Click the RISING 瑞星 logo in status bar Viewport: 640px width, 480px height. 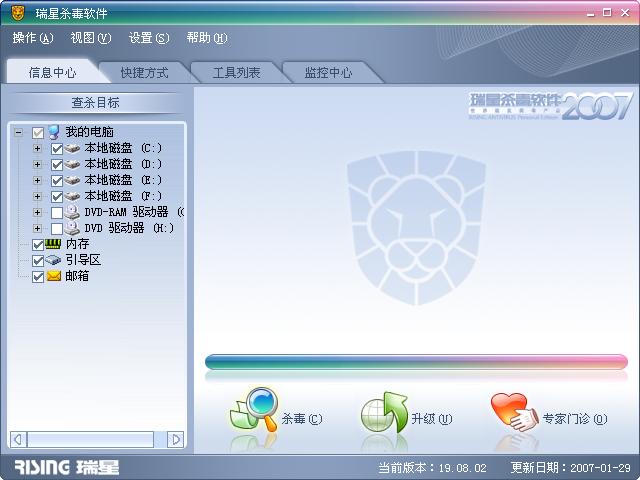[x=67, y=467]
